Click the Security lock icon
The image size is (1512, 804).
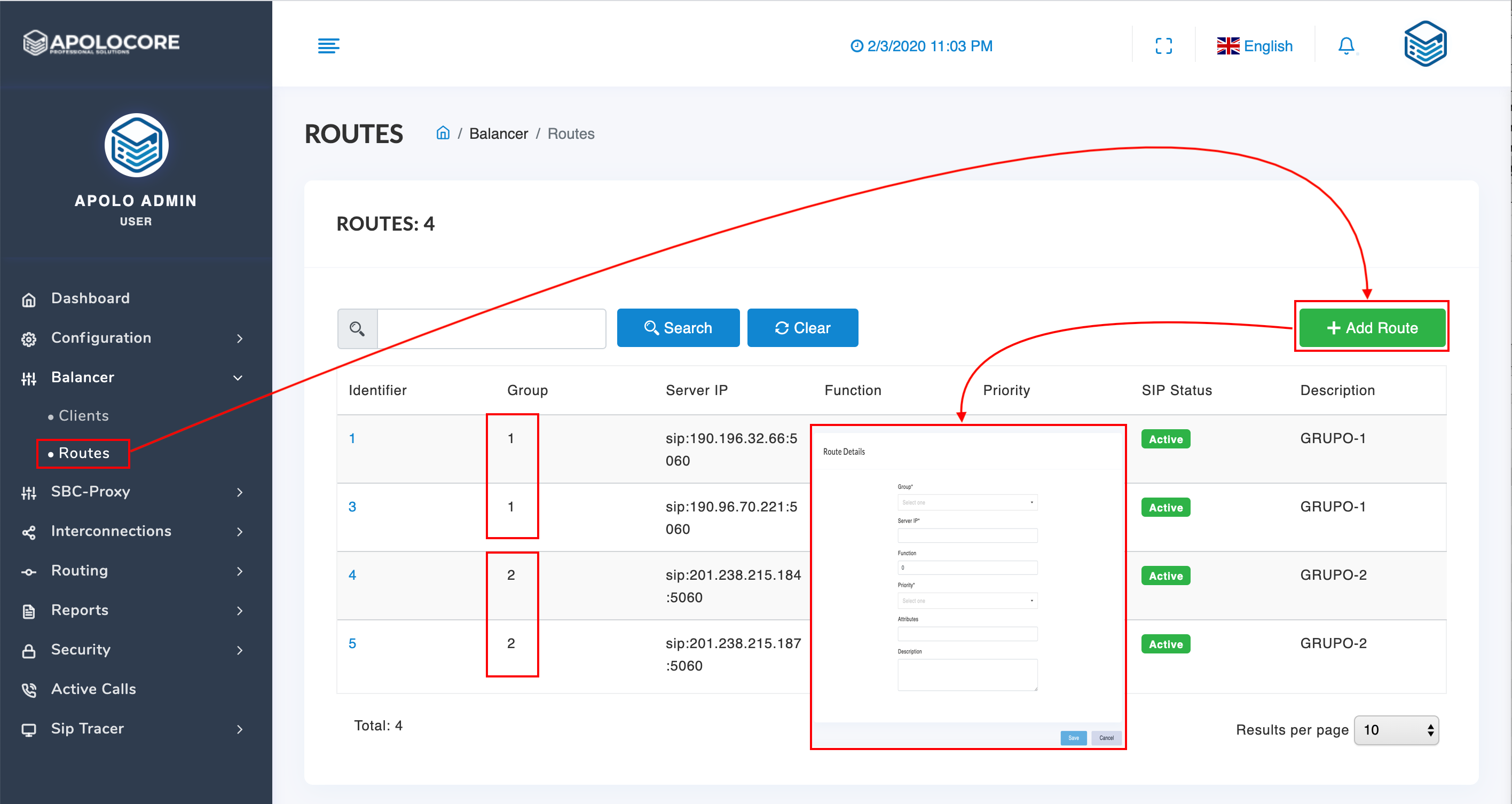tap(29, 651)
